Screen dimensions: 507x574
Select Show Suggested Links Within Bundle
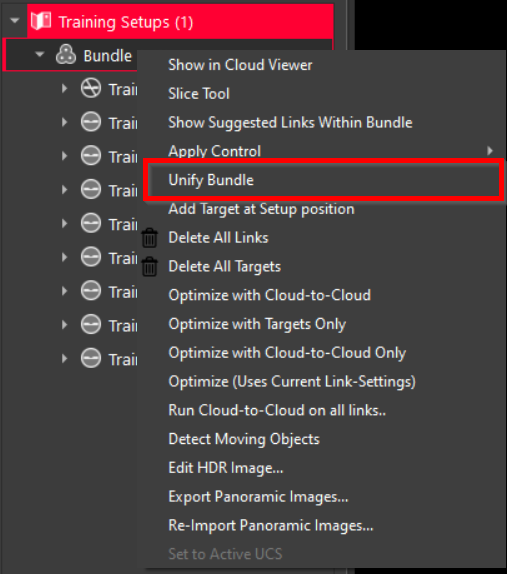290,122
